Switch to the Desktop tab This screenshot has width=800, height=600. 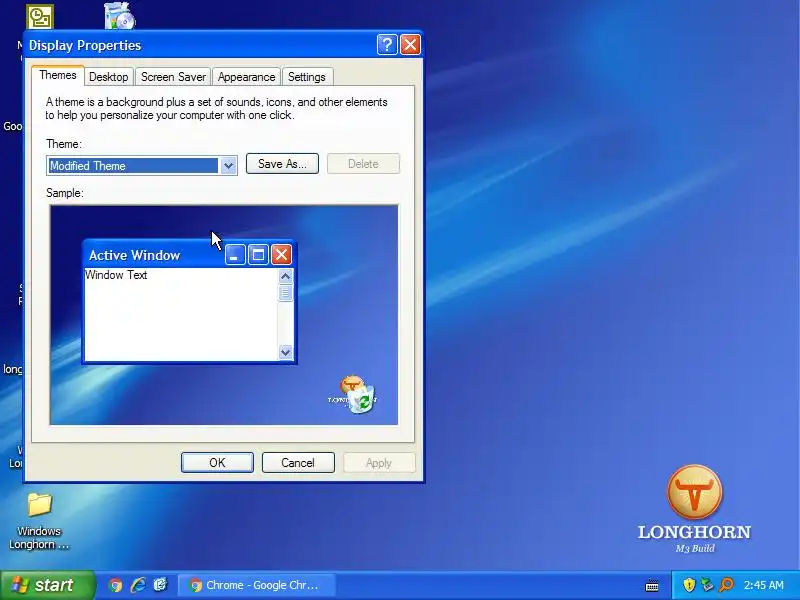(109, 77)
